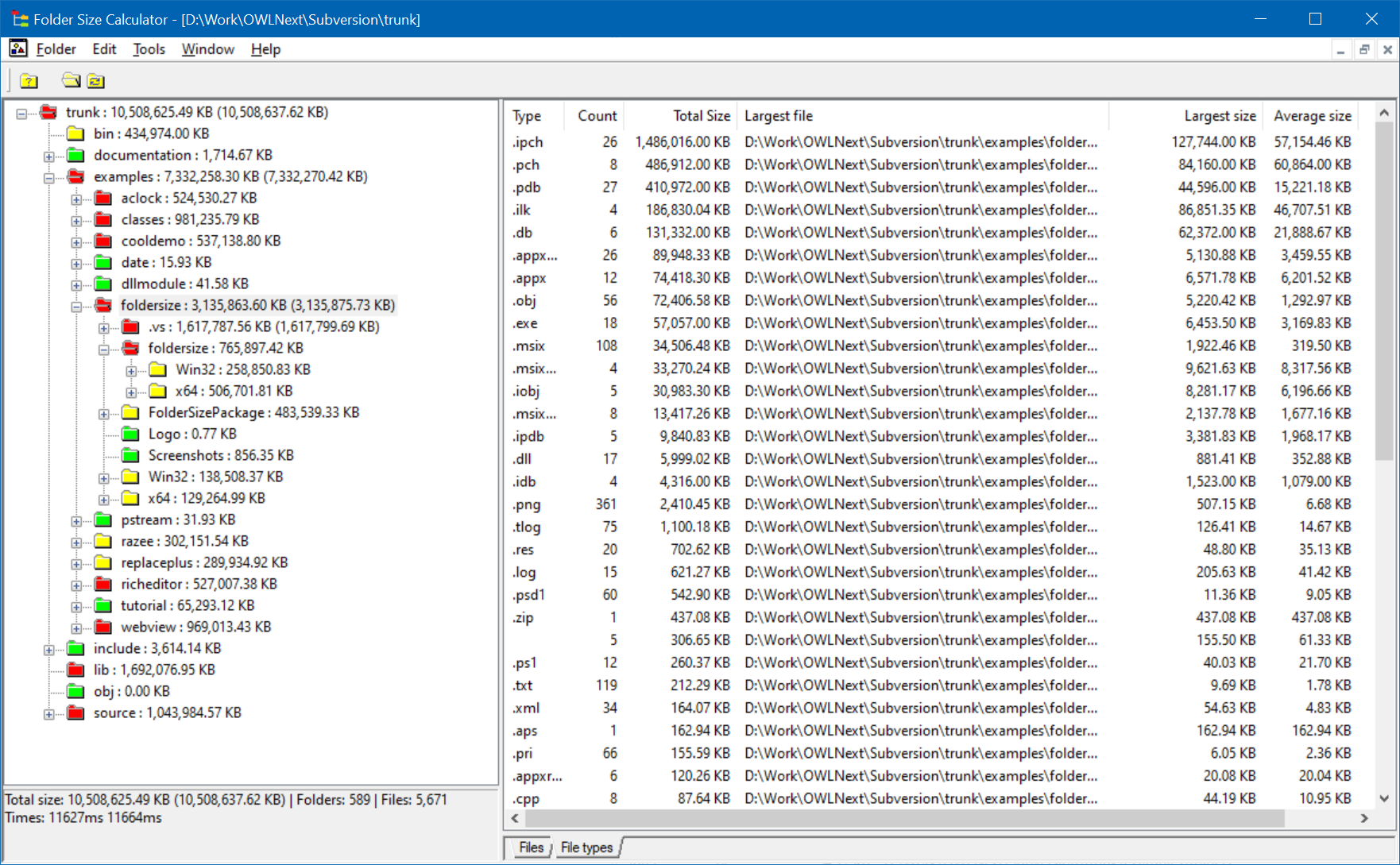The height and width of the screenshot is (865, 1400).
Task: Click the refresh folder toolbar icon
Action: 96,80
